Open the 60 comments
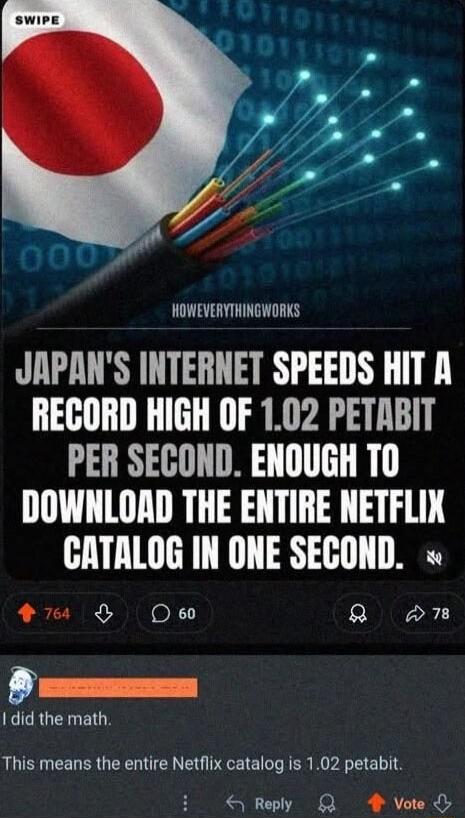The height and width of the screenshot is (818, 465). pyautogui.click(x=174, y=614)
